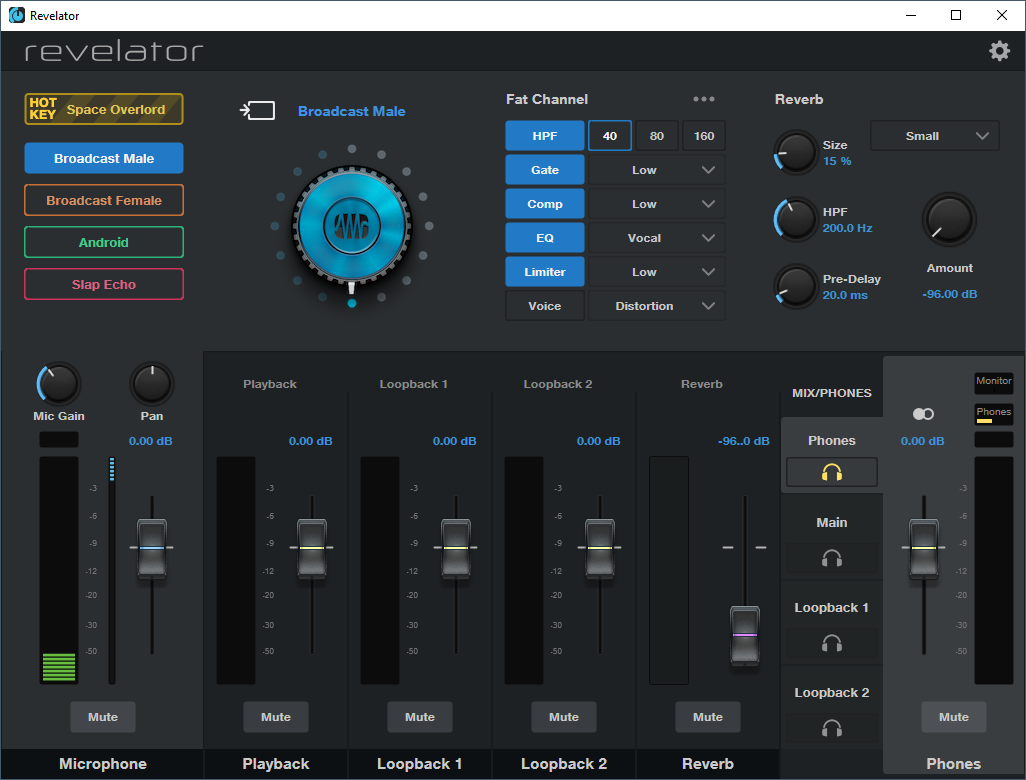Viewport: 1026px width, 780px height.
Task: Mute the Microphone channel
Action: pos(103,717)
